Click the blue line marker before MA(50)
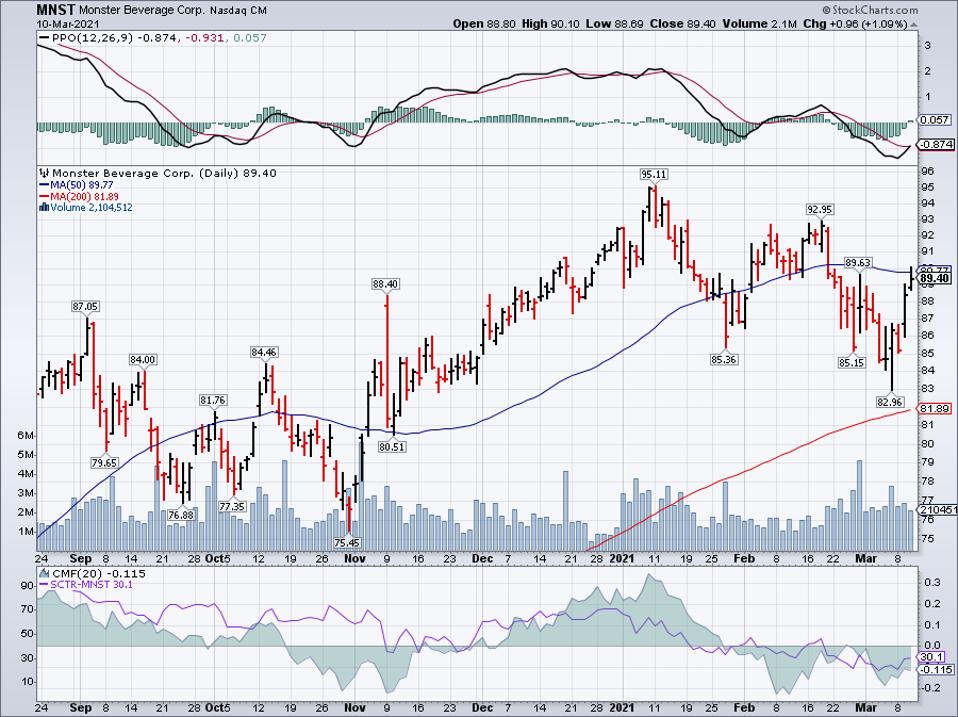The image size is (958, 717). [44, 184]
